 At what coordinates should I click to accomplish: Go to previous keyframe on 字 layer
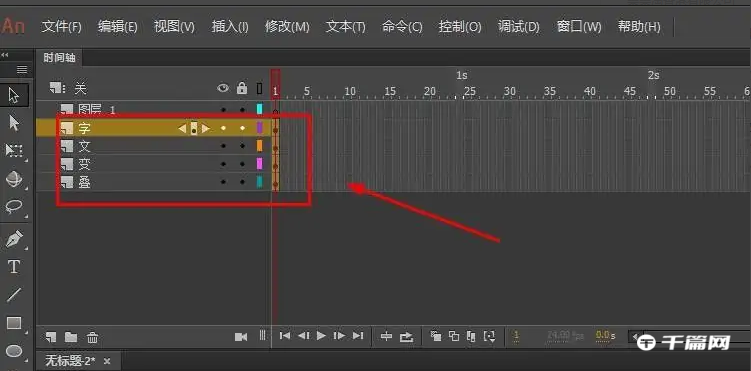coord(182,128)
